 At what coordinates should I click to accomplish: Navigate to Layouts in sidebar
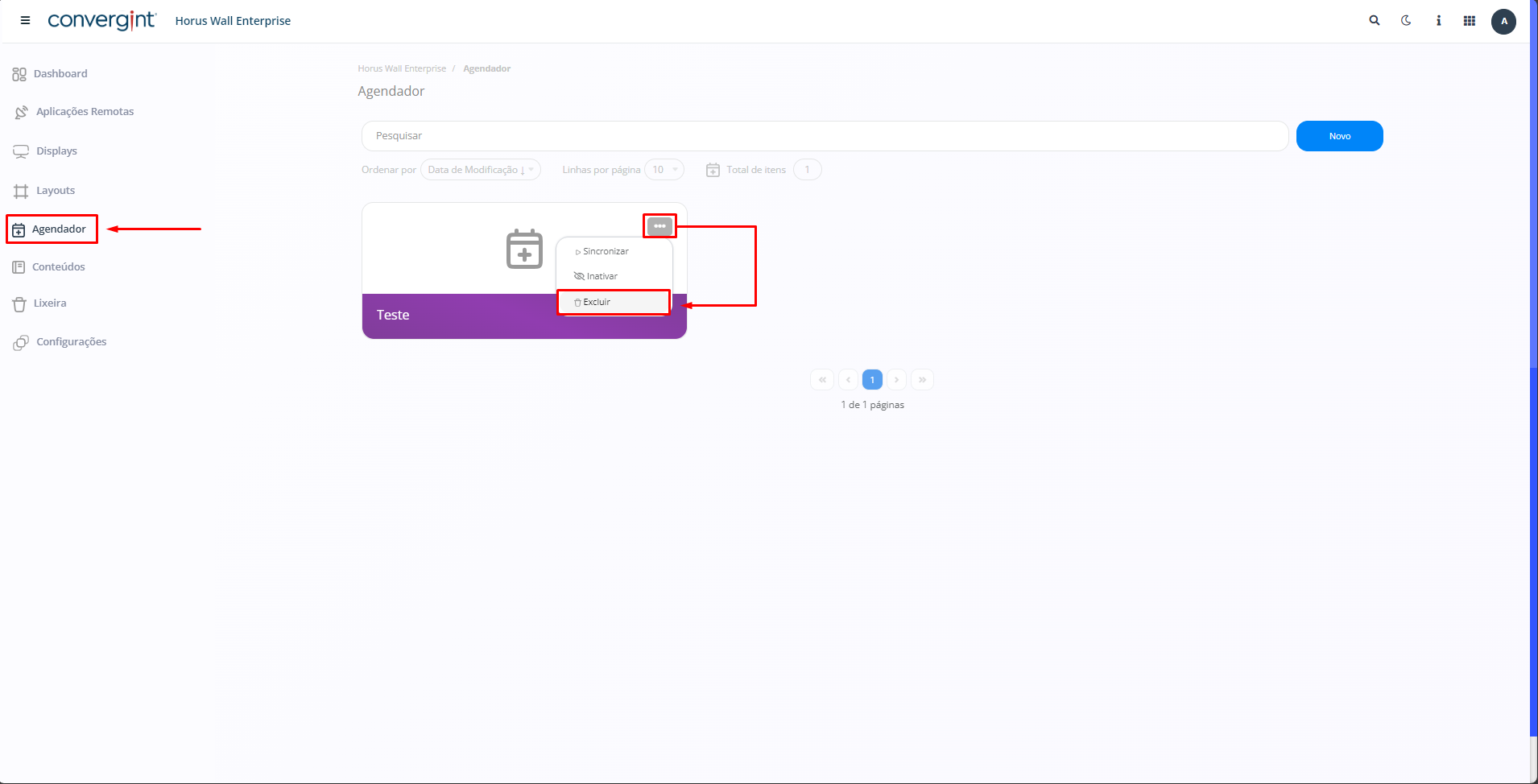(56, 191)
